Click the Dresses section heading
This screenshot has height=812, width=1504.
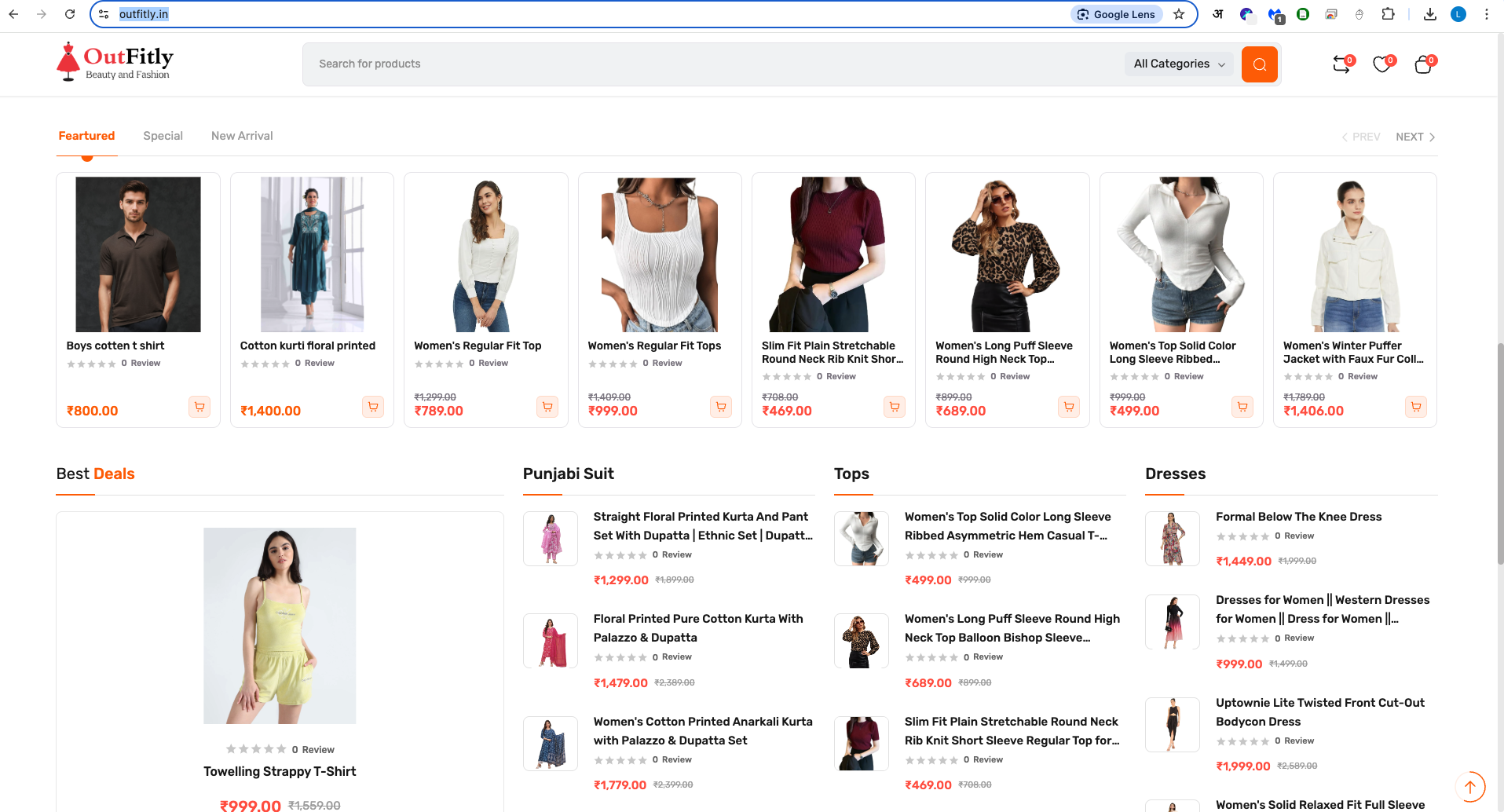[x=1175, y=474]
